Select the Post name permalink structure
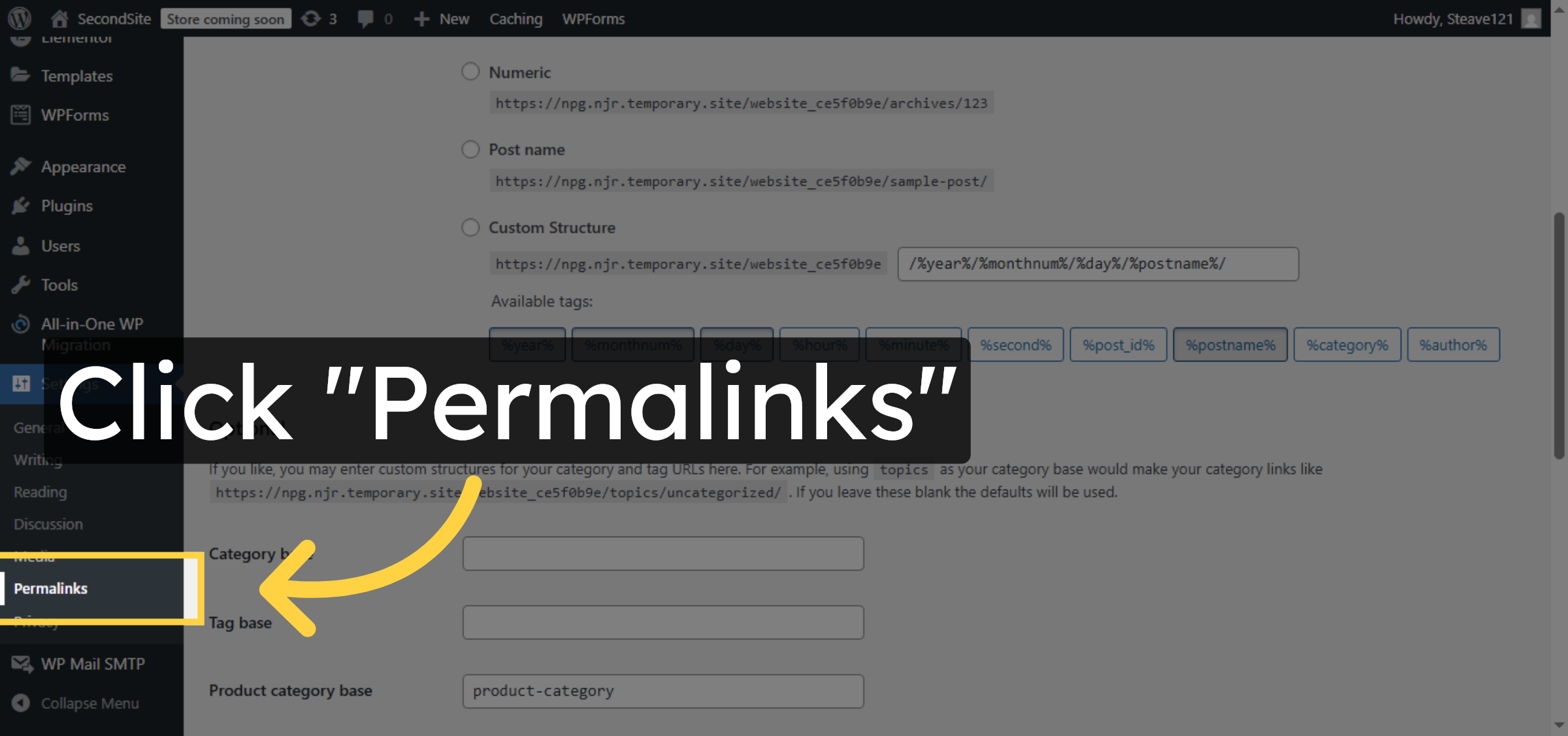The image size is (1568, 736). point(470,149)
